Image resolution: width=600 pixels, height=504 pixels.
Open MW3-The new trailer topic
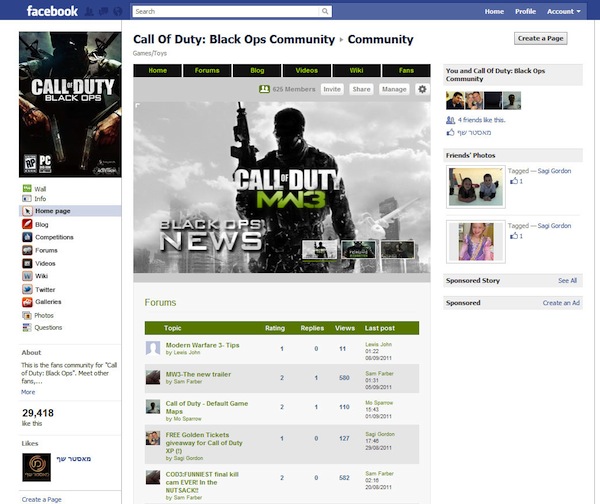(x=198, y=374)
